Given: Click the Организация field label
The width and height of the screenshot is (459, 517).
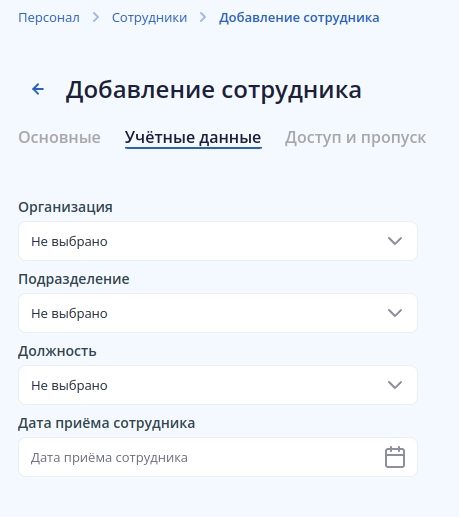Looking at the screenshot, I should point(65,207).
